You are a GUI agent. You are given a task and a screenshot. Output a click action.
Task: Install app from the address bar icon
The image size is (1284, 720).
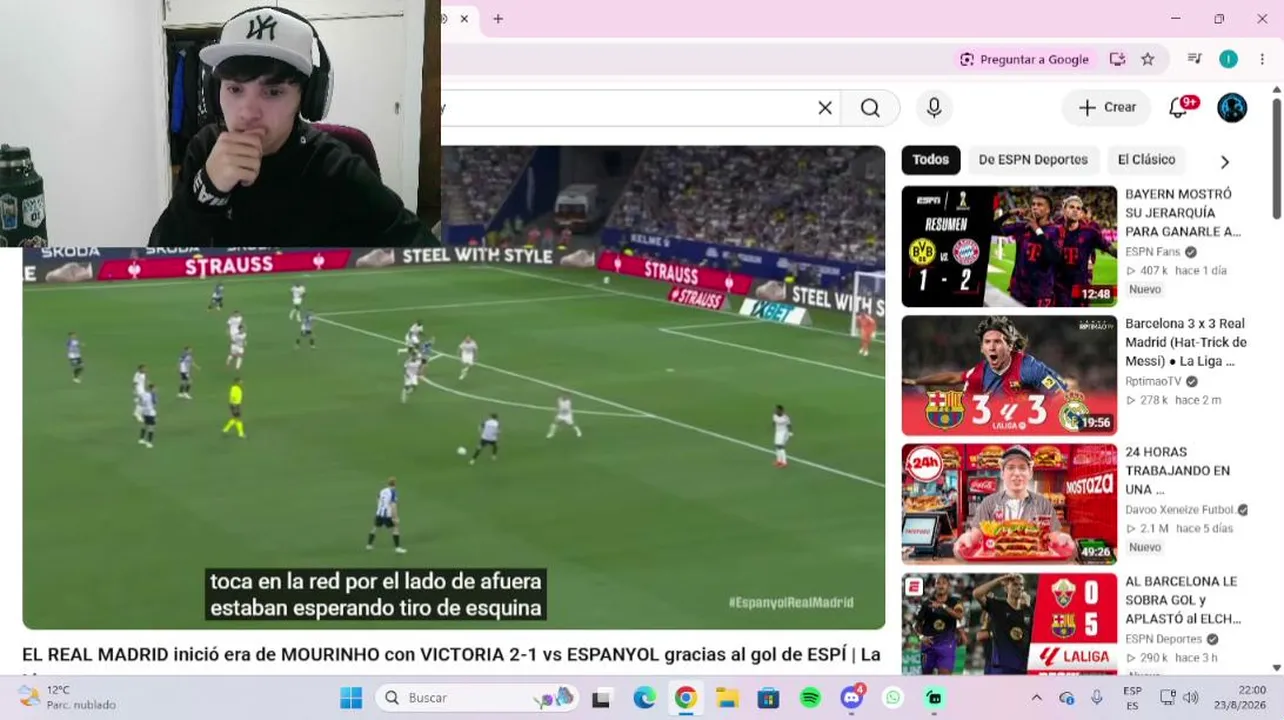[1118, 60]
